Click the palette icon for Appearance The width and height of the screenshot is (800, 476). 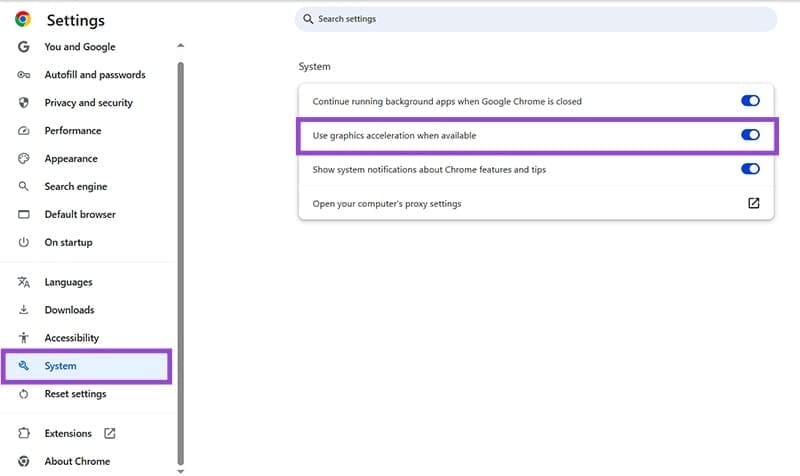click(x=23, y=159)
